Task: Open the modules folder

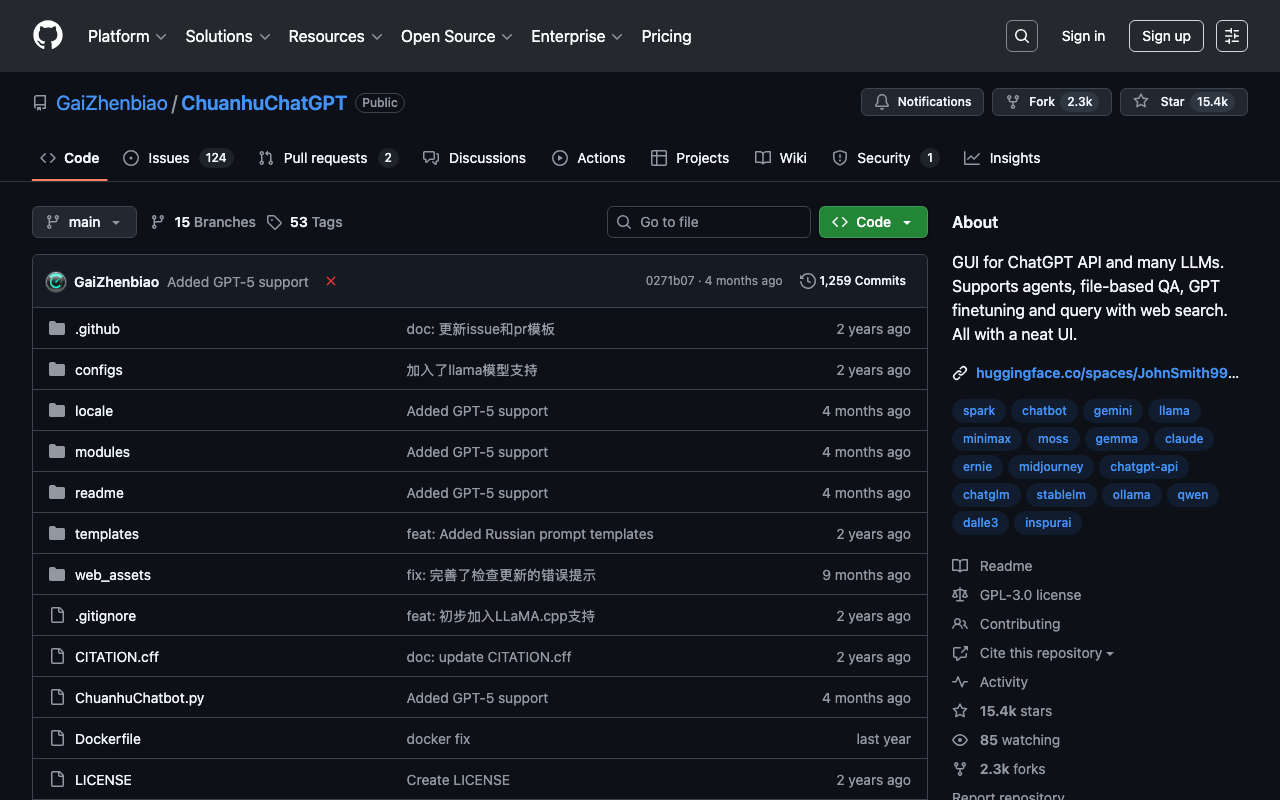Action: pyautogui.click(x=102, y=452)
